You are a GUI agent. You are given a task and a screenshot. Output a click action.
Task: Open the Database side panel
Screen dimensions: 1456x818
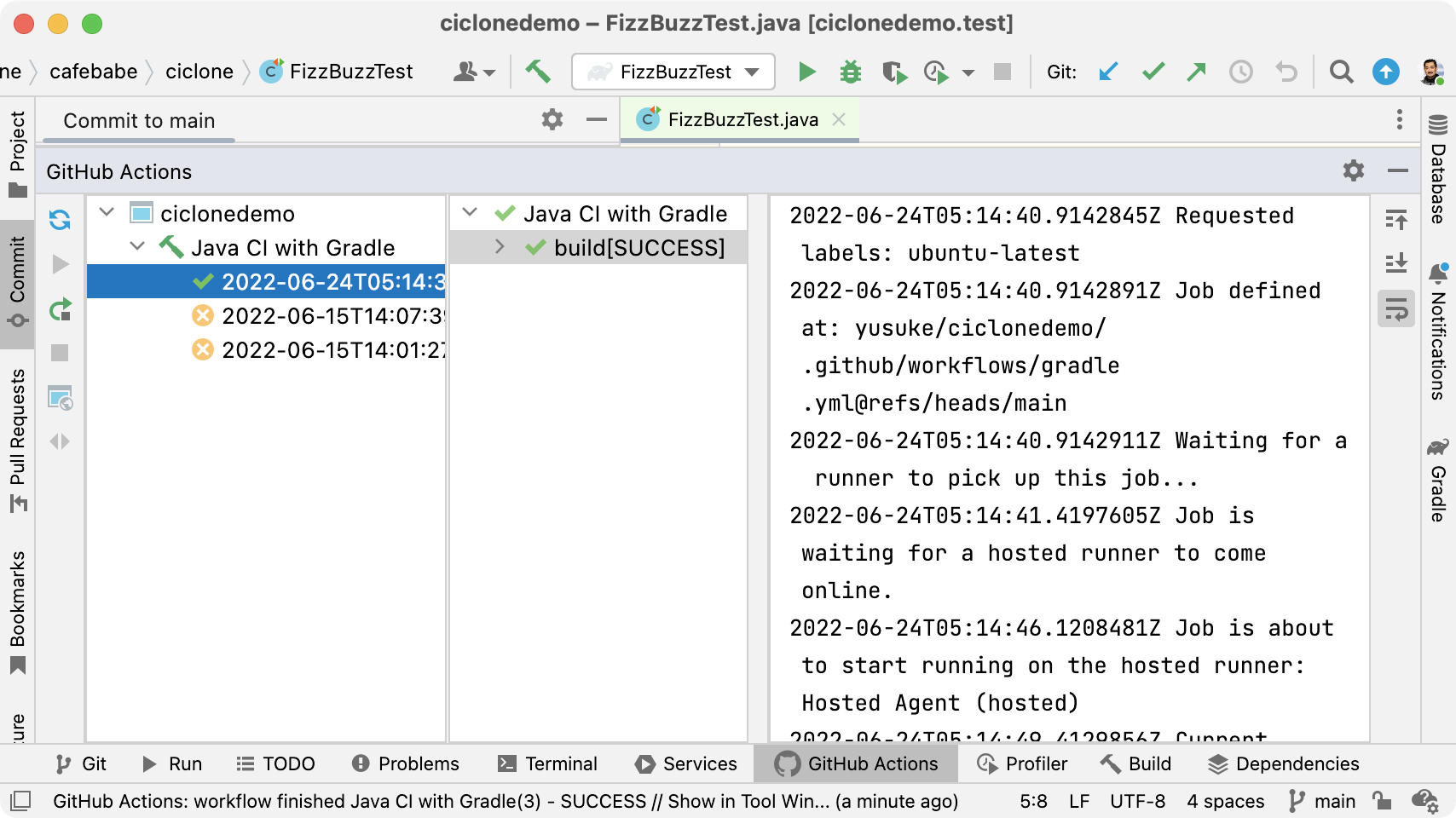[x=1438, y=169]
